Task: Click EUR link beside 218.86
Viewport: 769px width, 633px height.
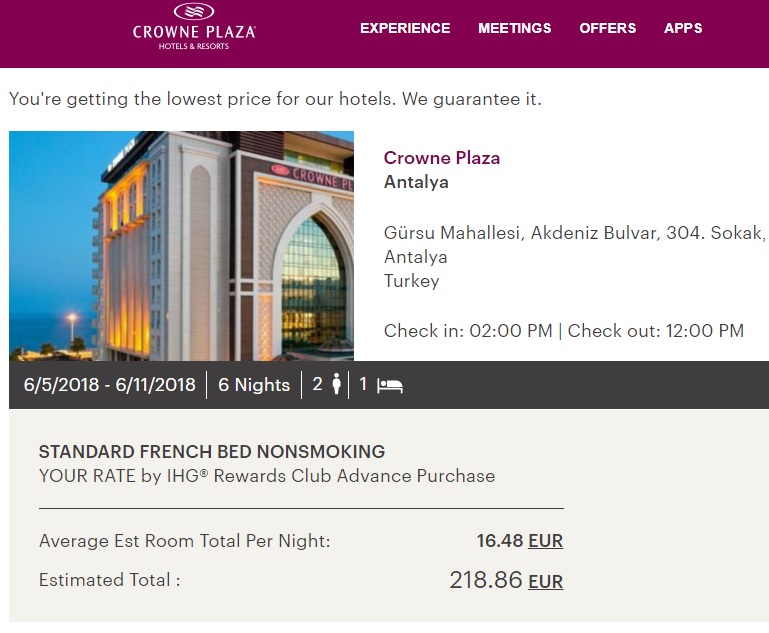Action: coord(545,581)
